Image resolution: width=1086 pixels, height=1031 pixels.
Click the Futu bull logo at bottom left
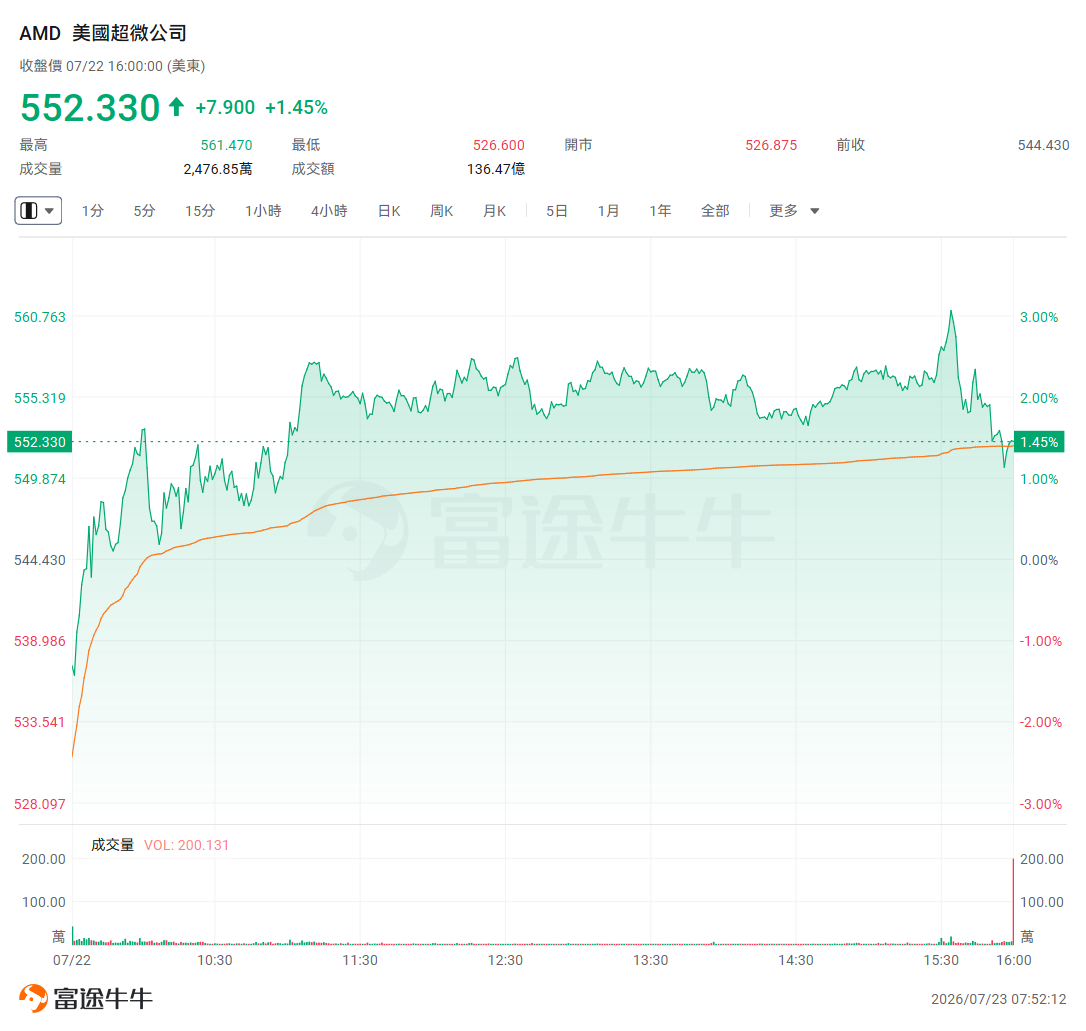(x=33, y=998)
